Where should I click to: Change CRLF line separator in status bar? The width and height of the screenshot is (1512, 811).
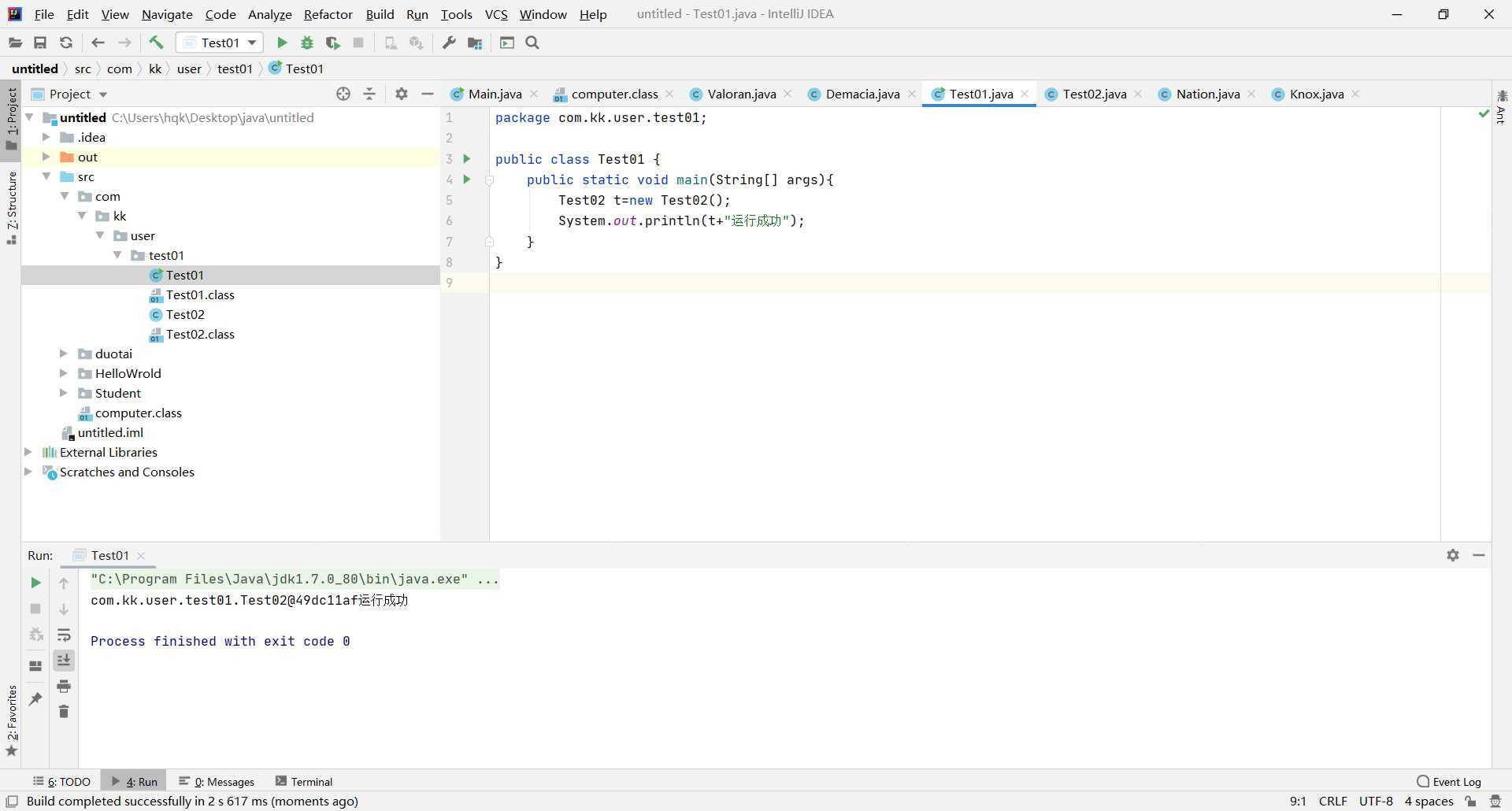pyautogui.click(x=1332, y=802)
